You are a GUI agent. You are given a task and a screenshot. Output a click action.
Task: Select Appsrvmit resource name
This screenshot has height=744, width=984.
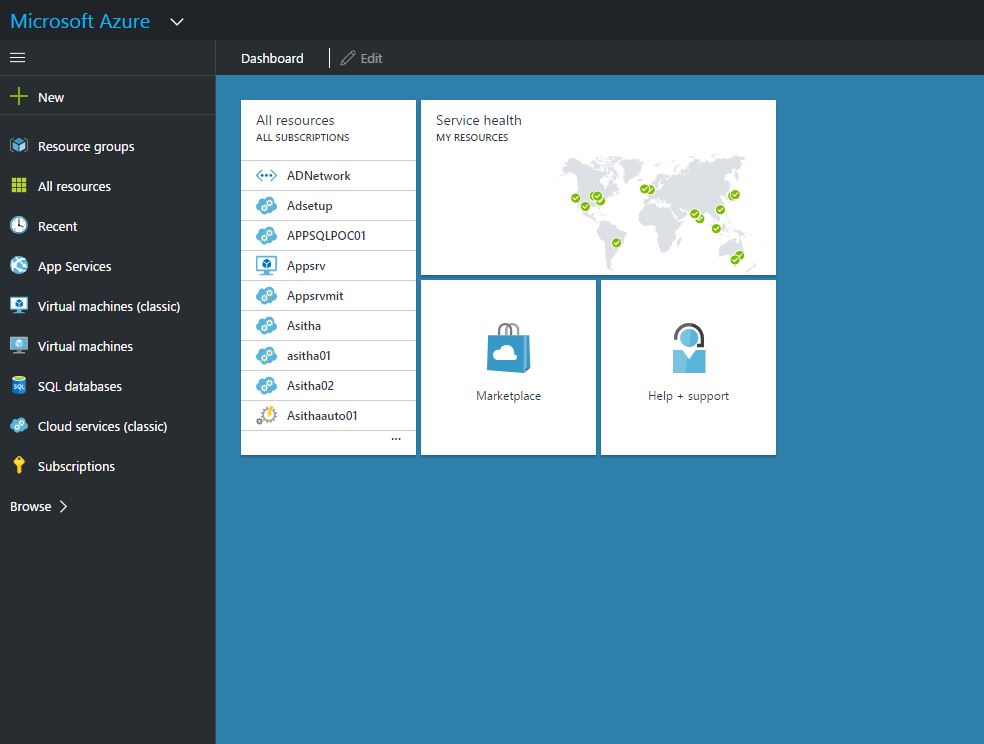(315, 296)
